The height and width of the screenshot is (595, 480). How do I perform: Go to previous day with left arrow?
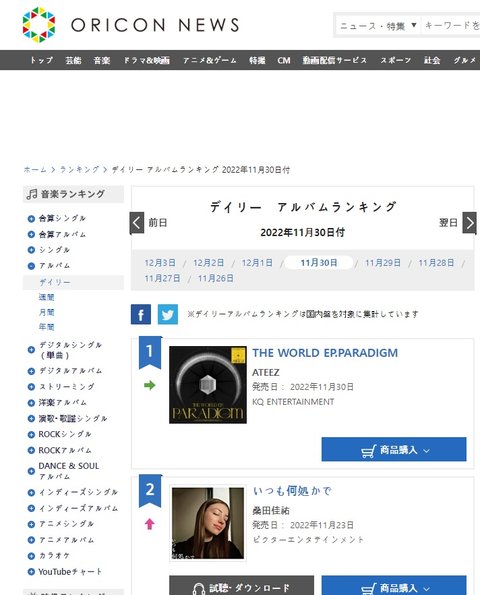[137, 223]
